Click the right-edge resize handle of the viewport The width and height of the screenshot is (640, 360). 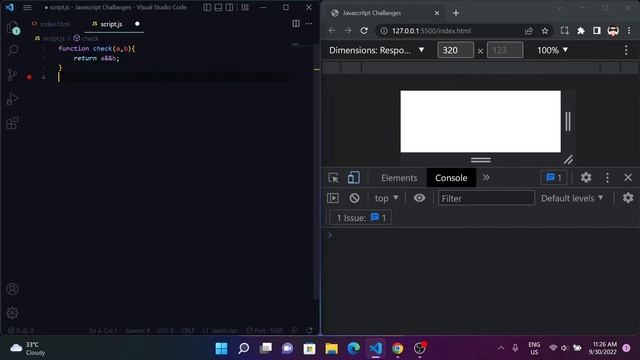pyautogui.click(x=568, y=121)
